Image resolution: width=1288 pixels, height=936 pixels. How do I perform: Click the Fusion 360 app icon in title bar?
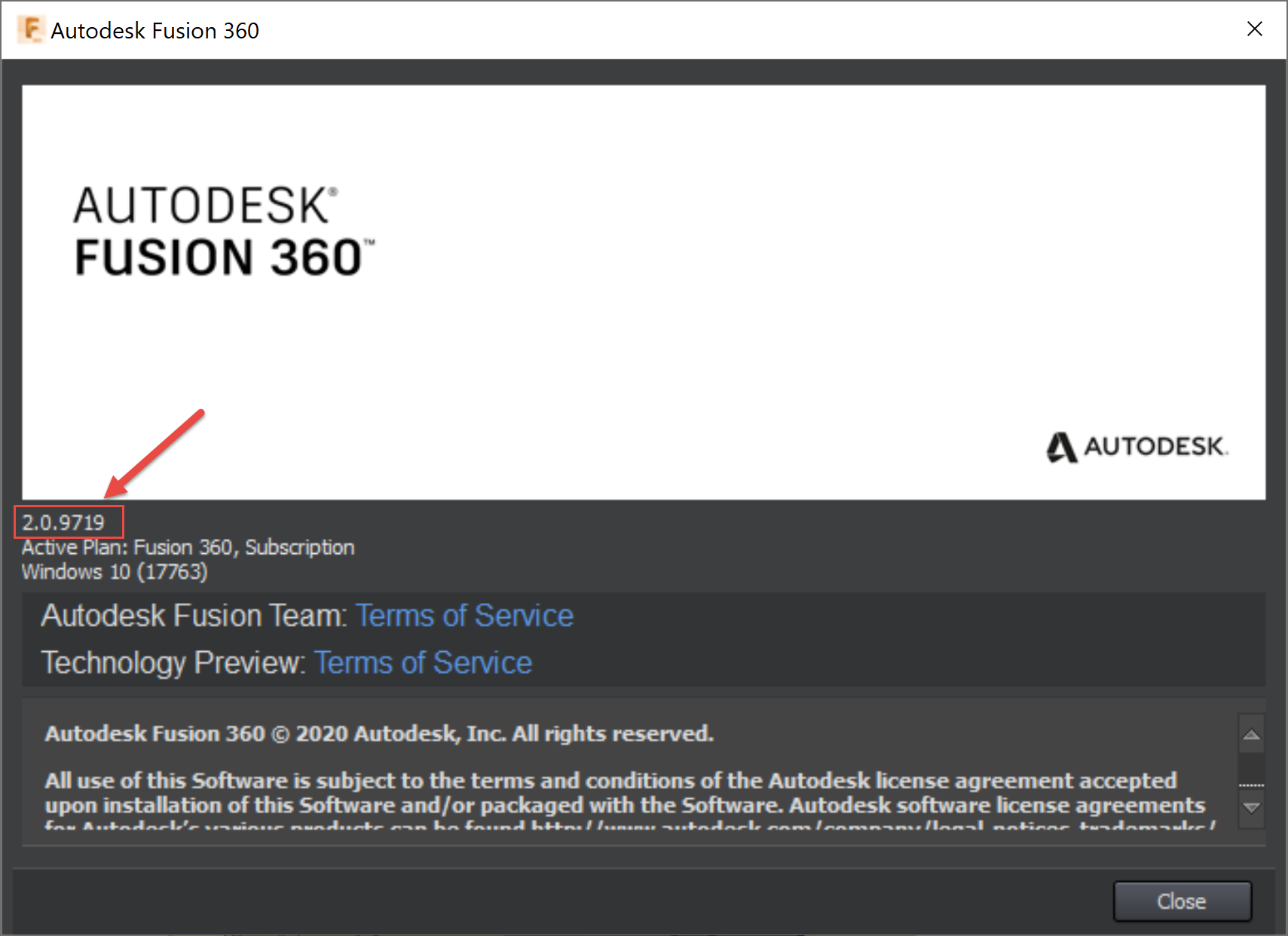[x=31, y=30]
